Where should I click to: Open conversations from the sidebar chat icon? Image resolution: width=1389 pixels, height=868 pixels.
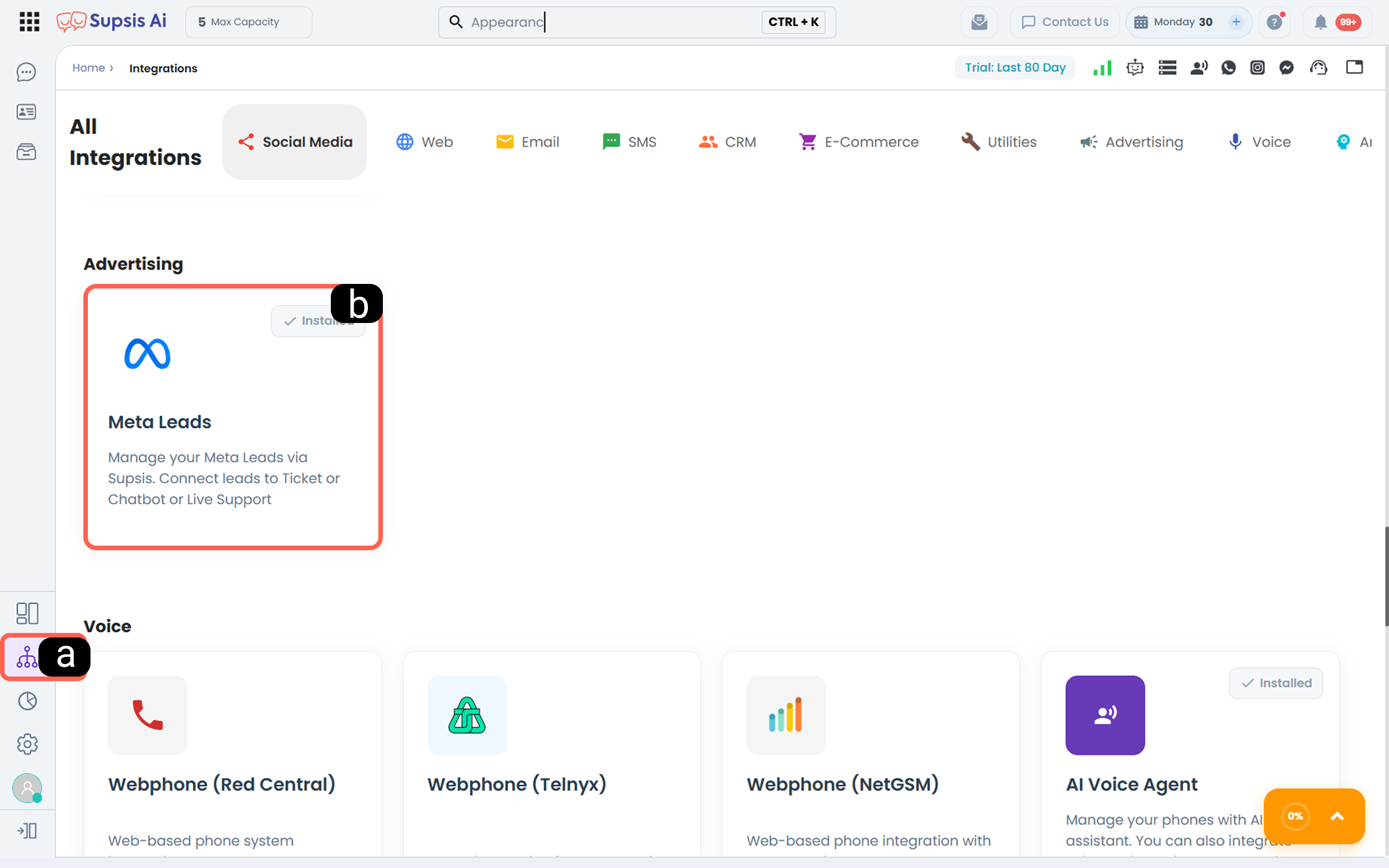27,72
